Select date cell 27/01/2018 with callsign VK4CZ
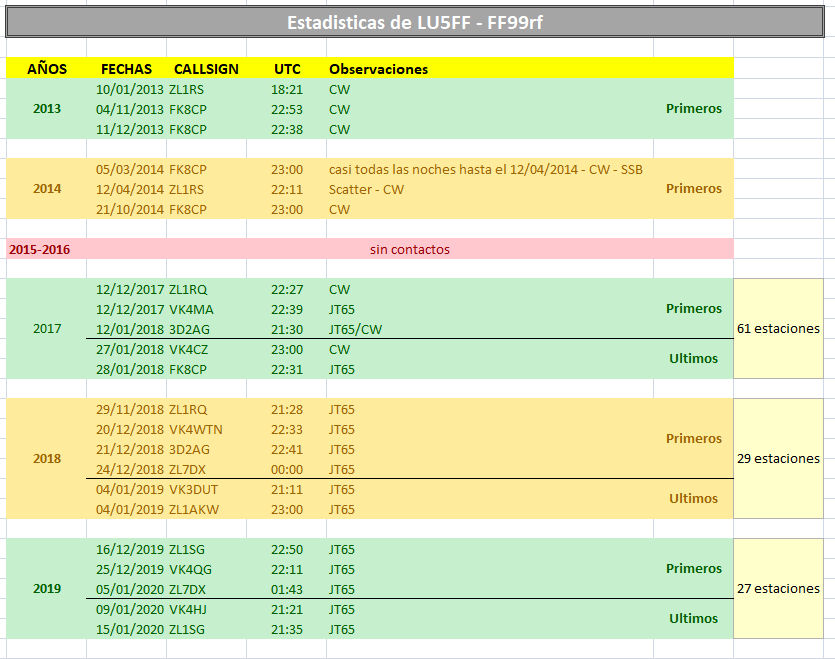 pyautogui.click(x=129, y=349)
